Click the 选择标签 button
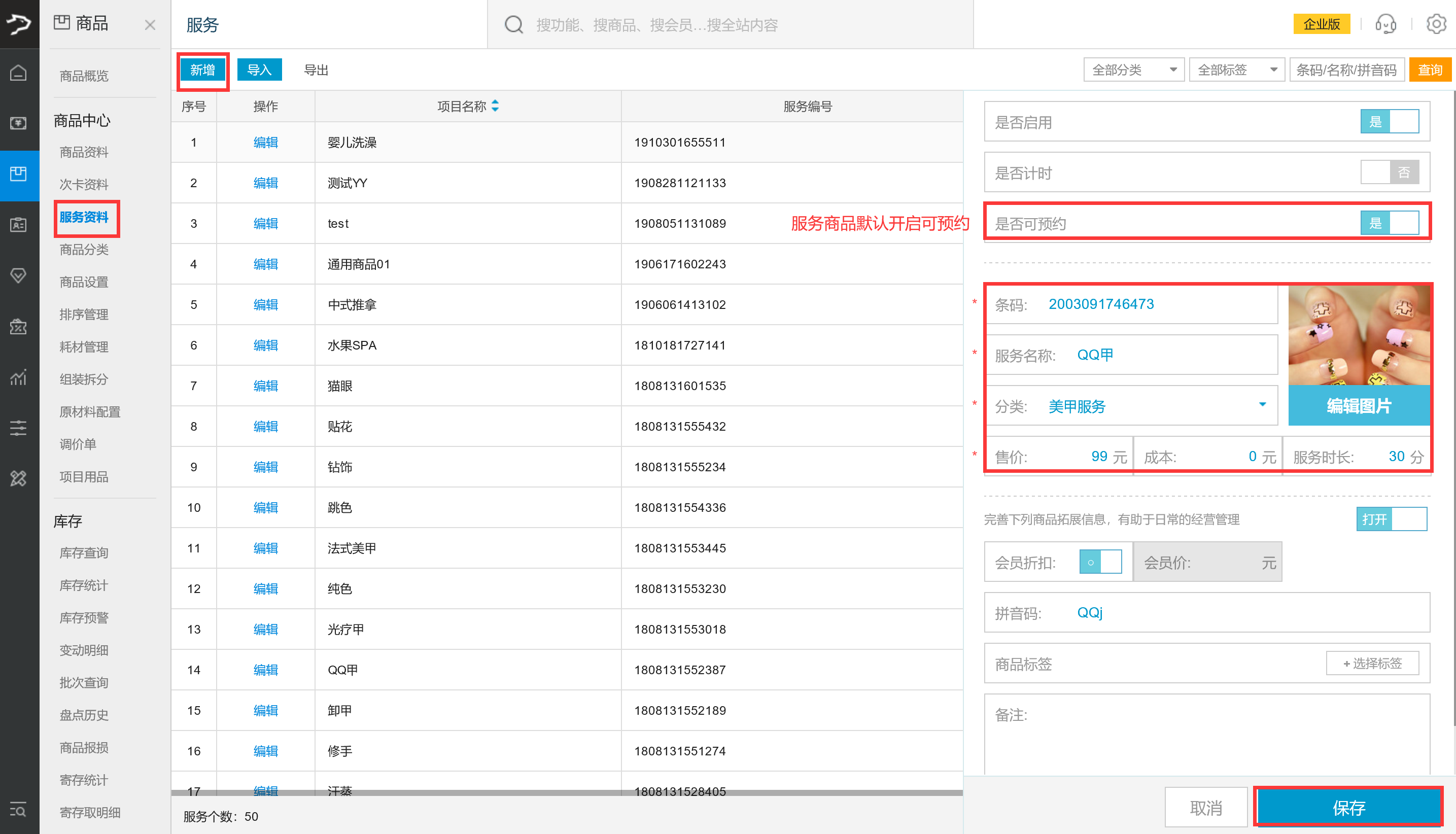1456x834 pixels. click(1372, 664)
